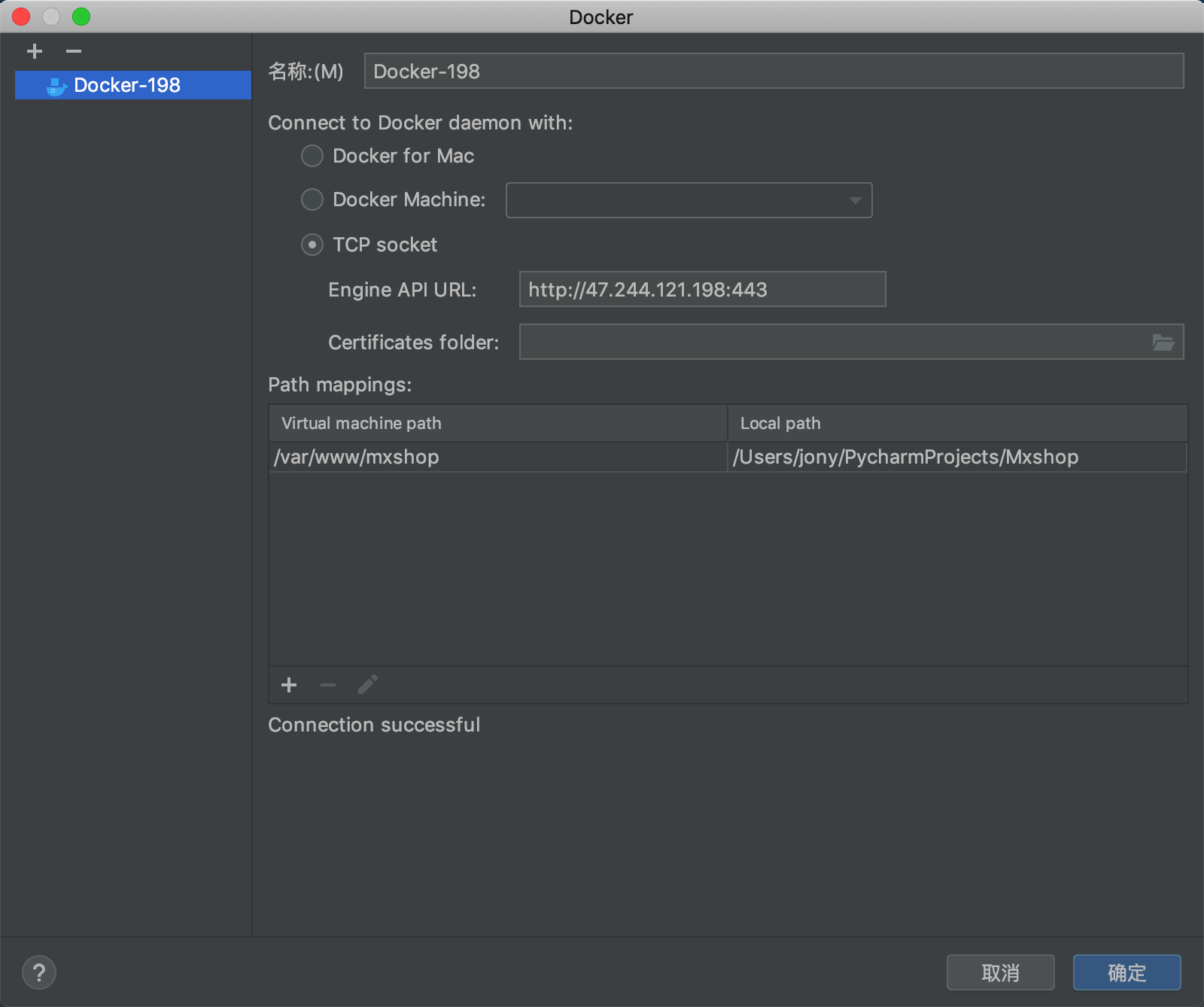Edit path mapping with pencil icon

368,685
